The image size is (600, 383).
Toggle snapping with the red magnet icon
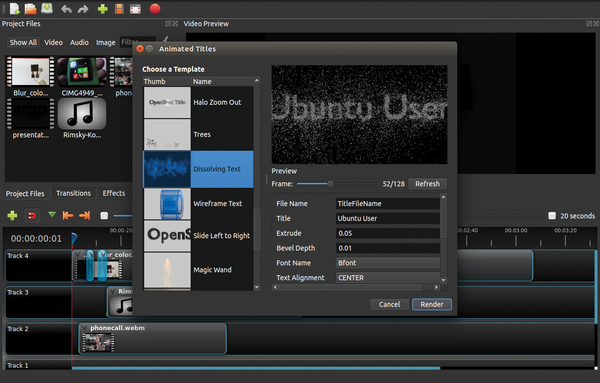32,216
